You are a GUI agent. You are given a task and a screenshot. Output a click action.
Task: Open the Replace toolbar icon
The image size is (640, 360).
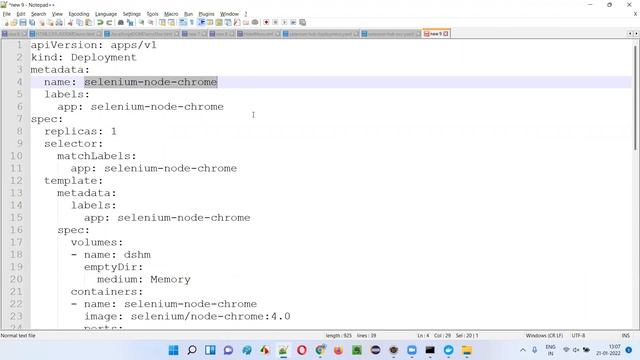point(130,22)
